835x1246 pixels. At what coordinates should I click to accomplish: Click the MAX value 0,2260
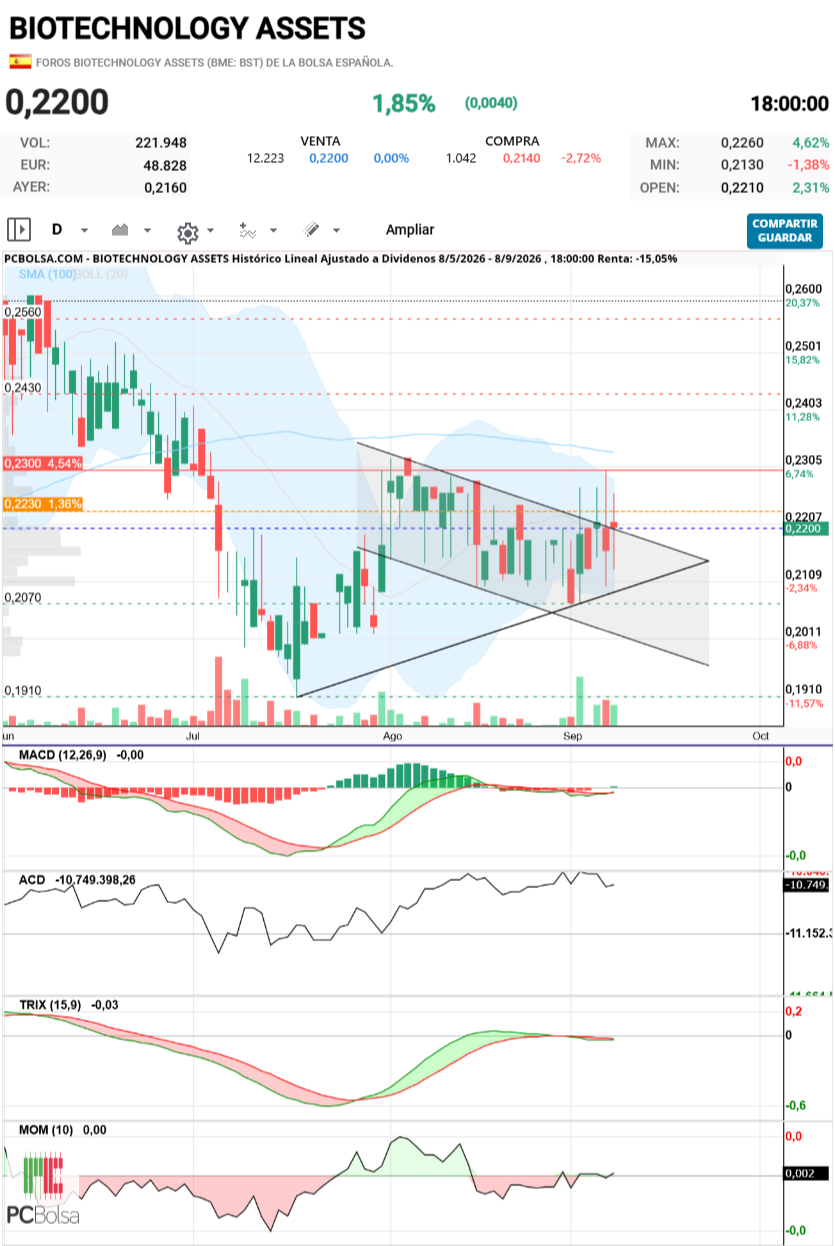click(x=742, y=143)
